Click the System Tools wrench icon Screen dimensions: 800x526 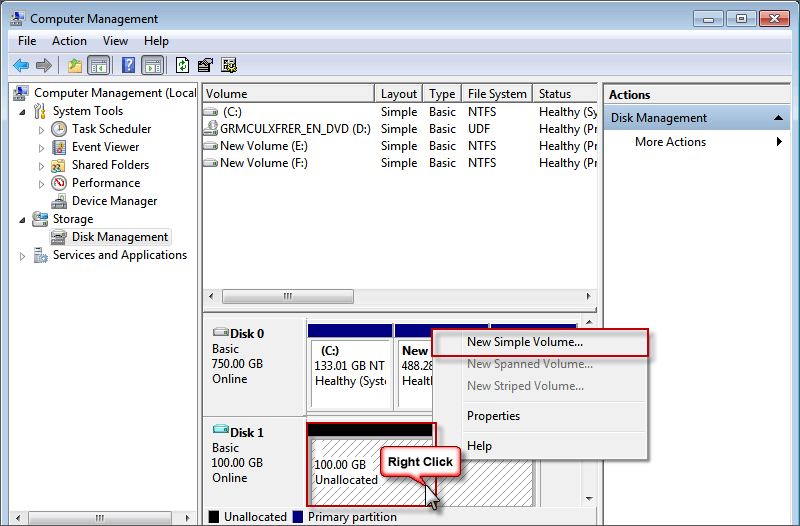(40, 111)
